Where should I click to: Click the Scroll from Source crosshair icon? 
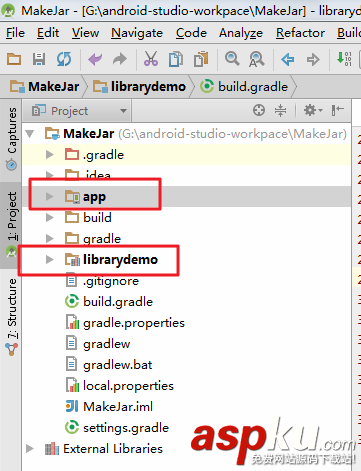tap(259, 110)
